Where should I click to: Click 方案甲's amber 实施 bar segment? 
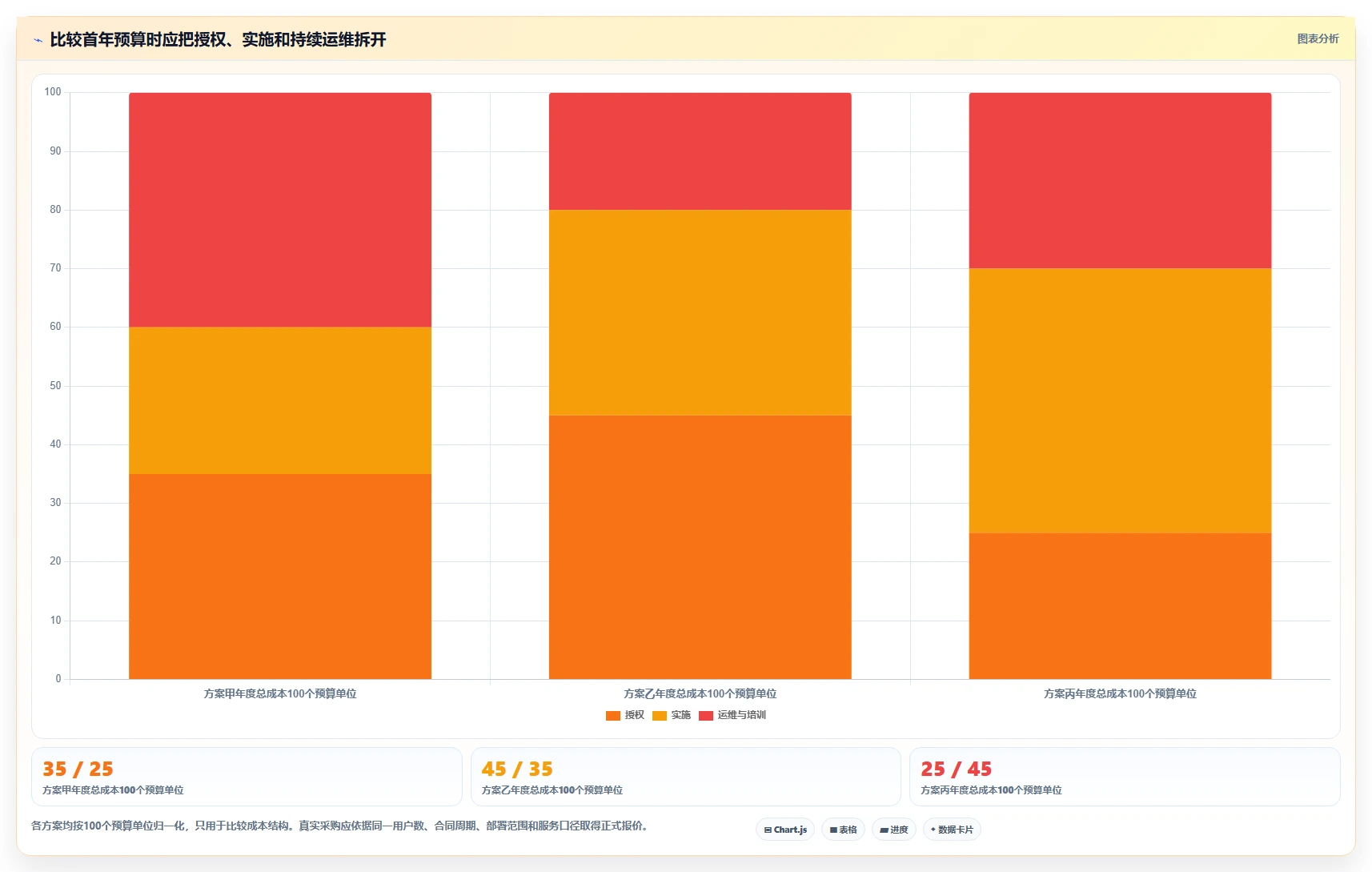tap(280, 400)
